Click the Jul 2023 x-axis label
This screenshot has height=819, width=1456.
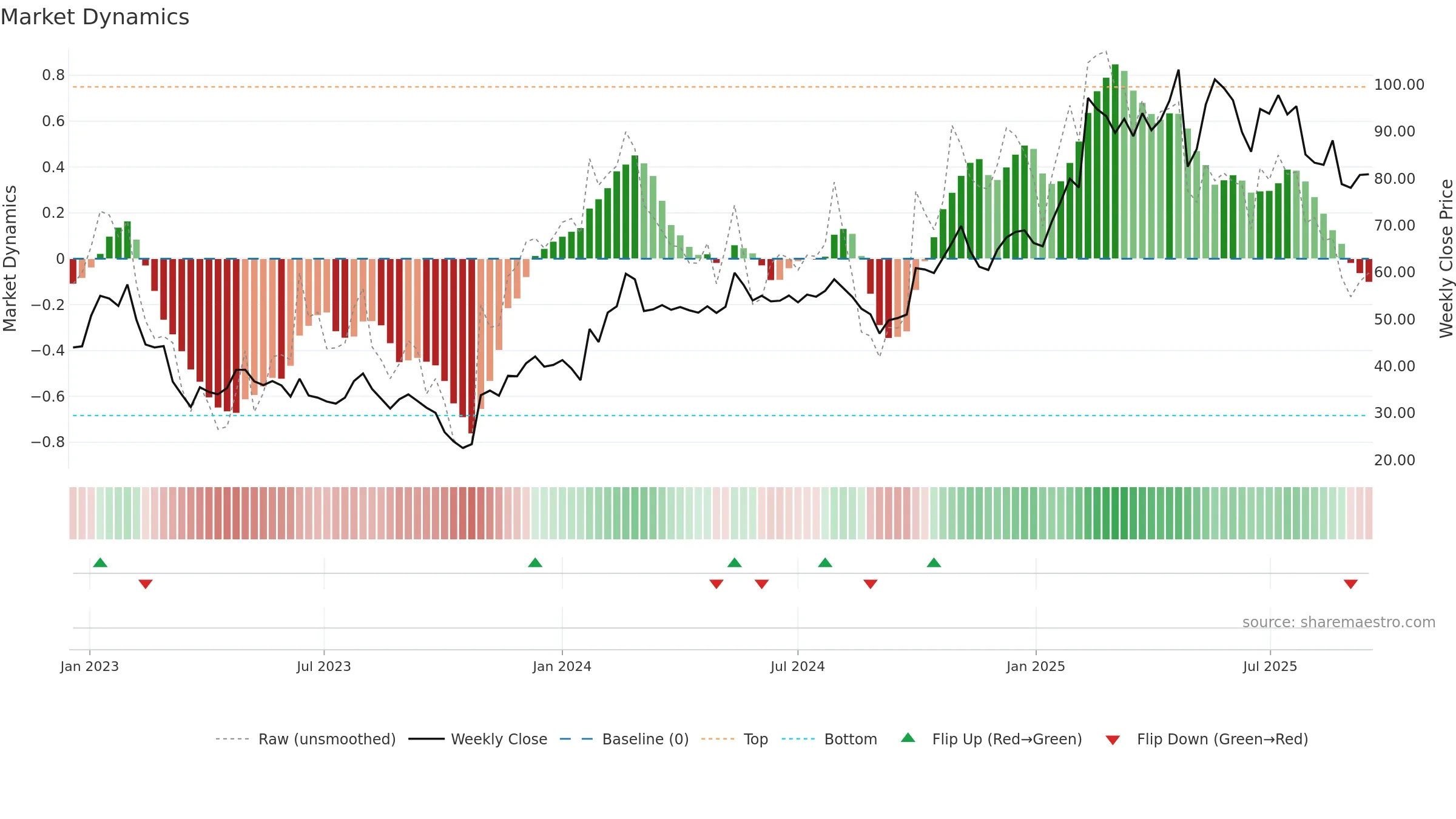tap(324, 666)
